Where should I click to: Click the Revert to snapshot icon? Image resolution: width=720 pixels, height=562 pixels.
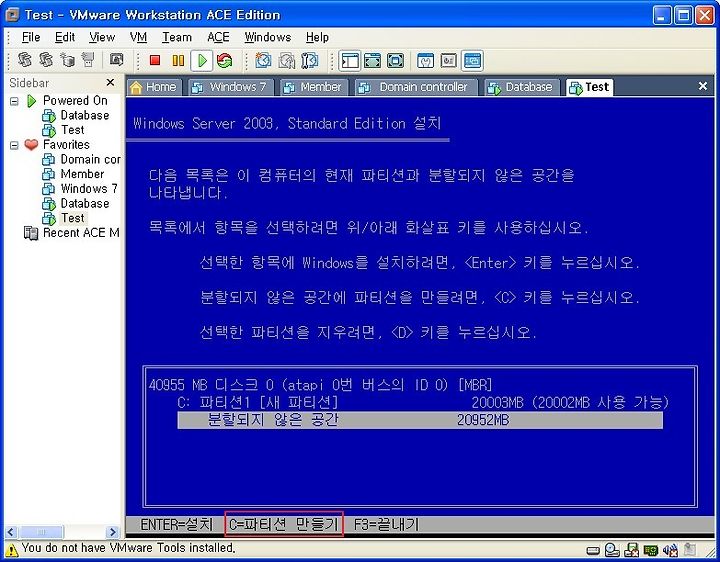tap(287, 60)
